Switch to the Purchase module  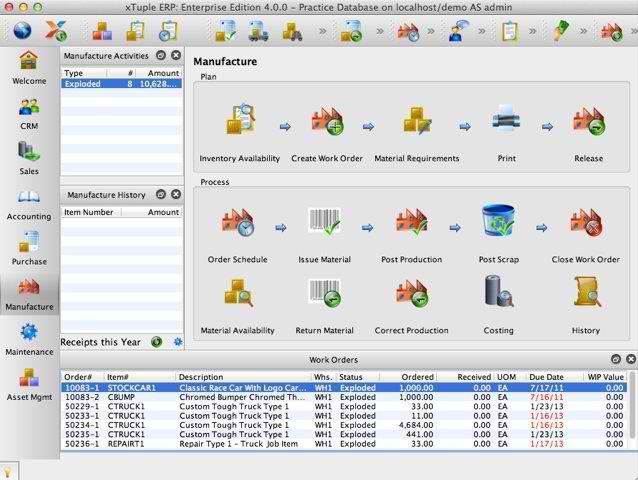coord(29,249)
